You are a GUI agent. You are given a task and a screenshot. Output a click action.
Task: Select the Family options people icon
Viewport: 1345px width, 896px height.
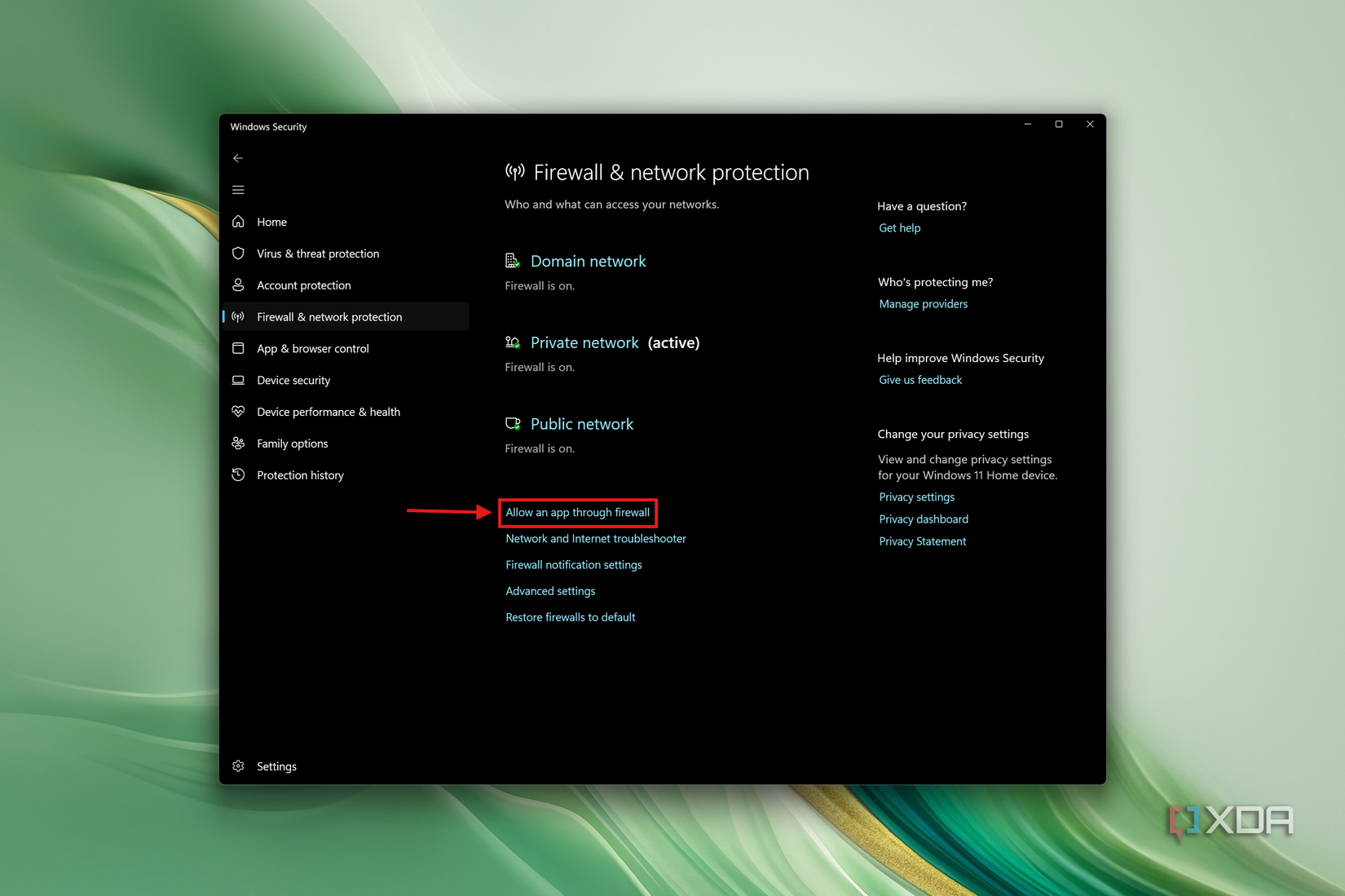pyautogui.click(x=238, y=443)
